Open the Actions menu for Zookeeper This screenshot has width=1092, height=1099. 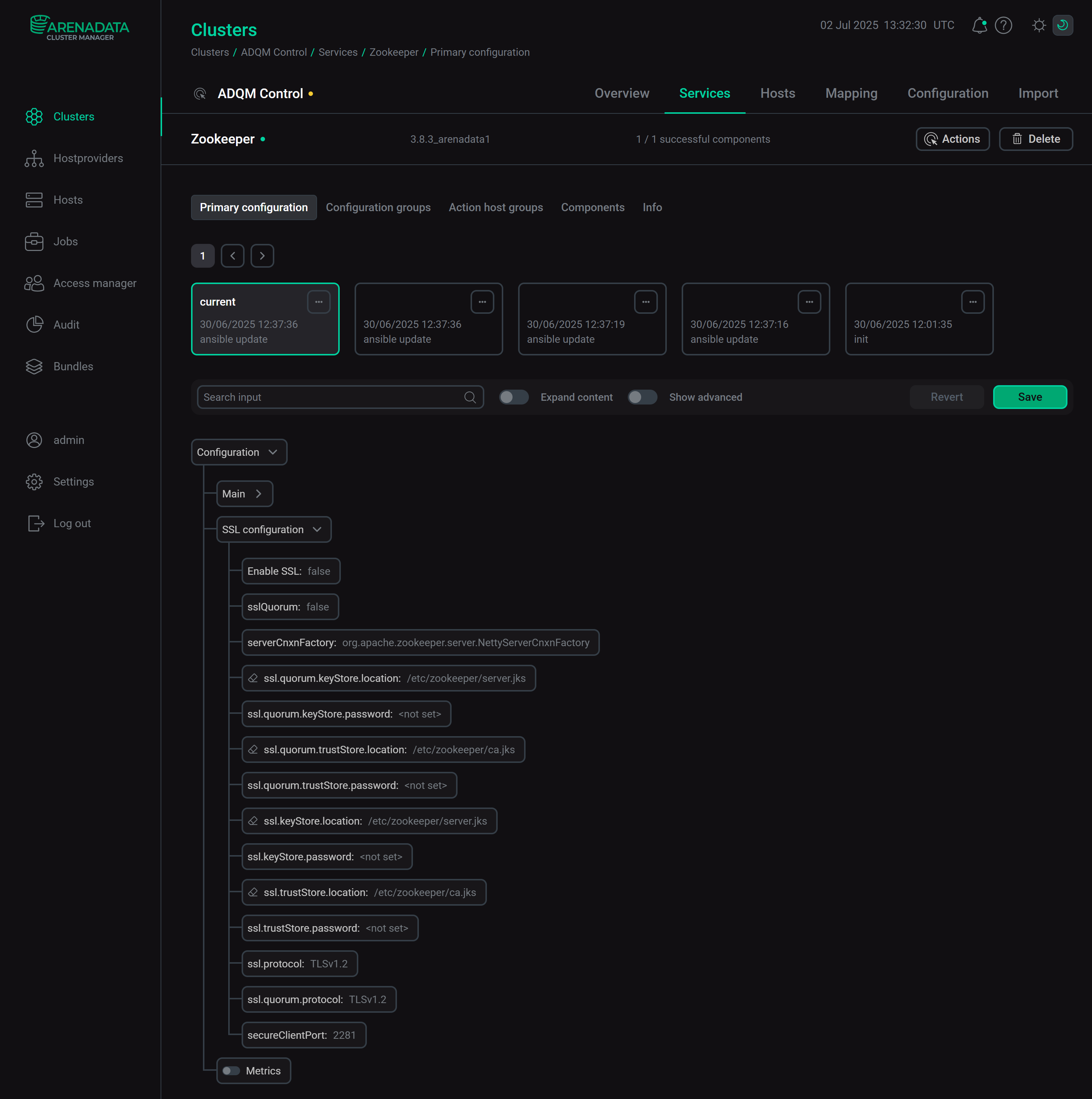point(953,139)
